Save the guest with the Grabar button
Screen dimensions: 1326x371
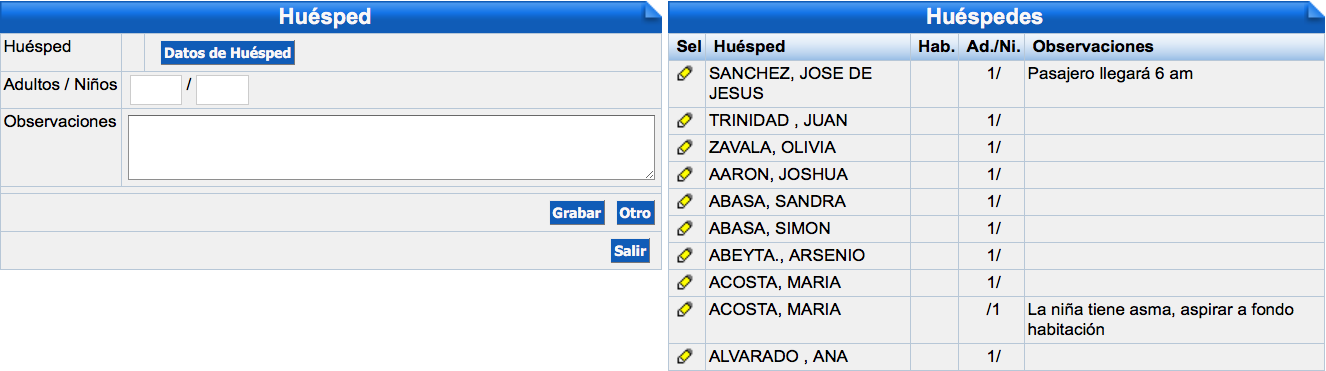577,213
